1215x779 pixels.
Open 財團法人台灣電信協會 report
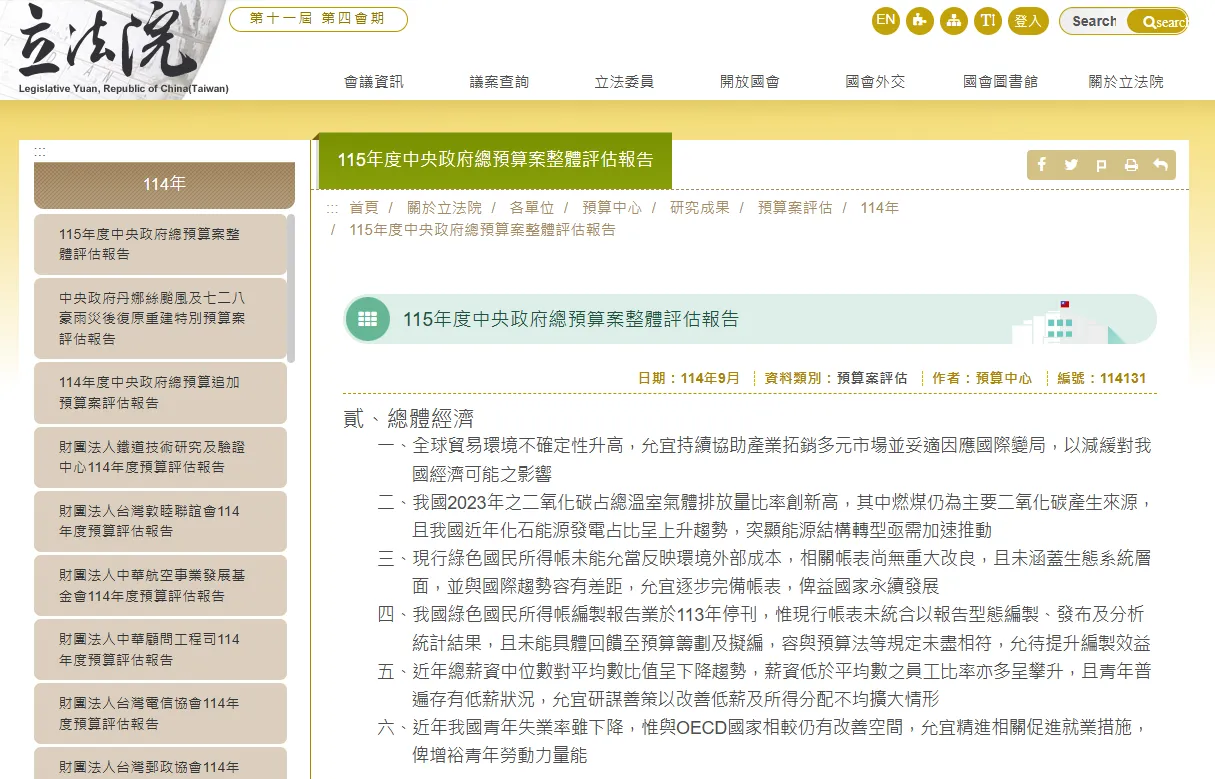coord(160,714)
